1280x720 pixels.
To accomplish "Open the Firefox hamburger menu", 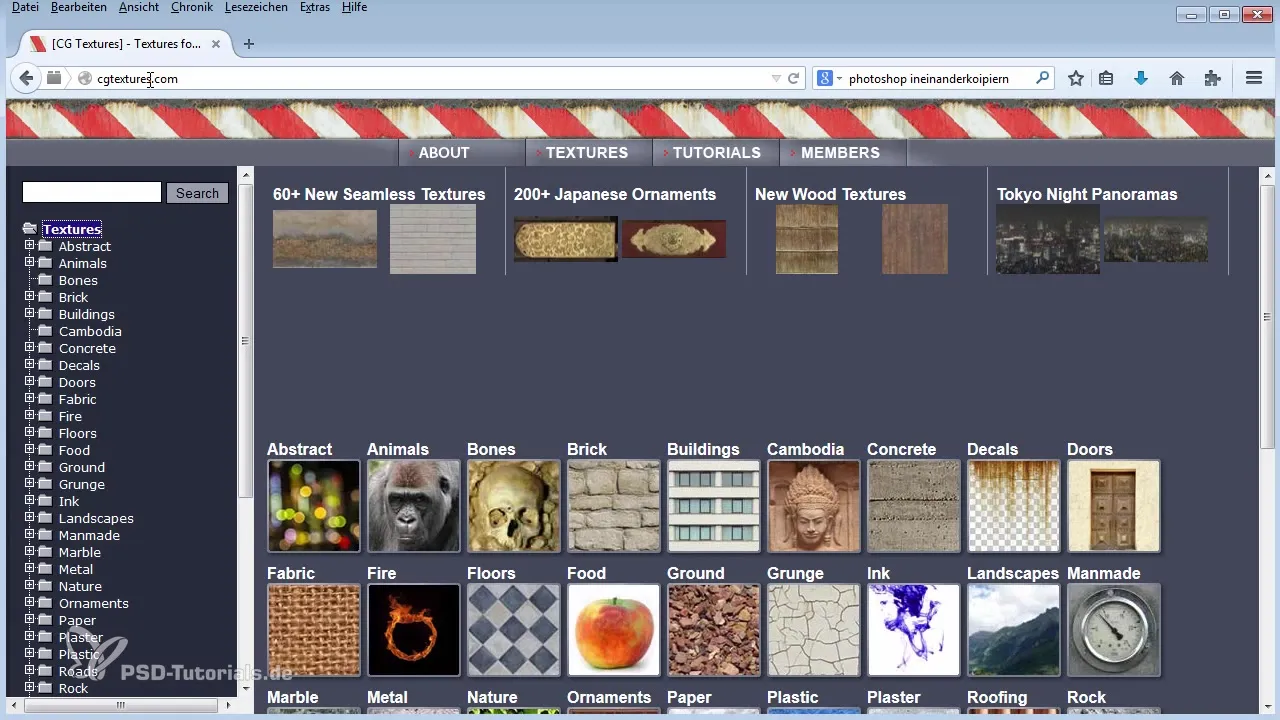I will [x=1254, y=78].
